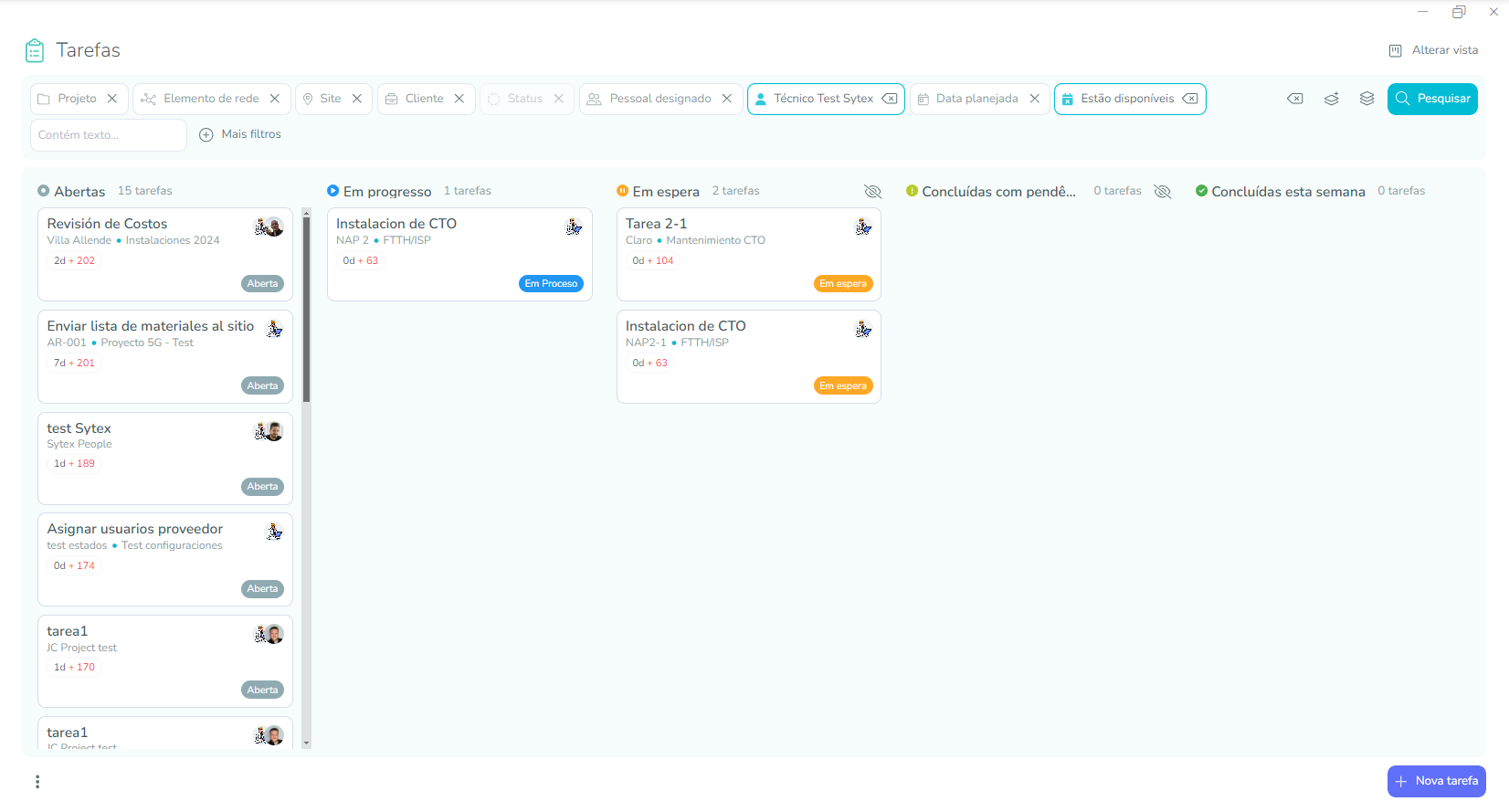The image size is (1509, 812).
Task: Remove the Pessoal designado filter
Action: (x=727, y=99)
